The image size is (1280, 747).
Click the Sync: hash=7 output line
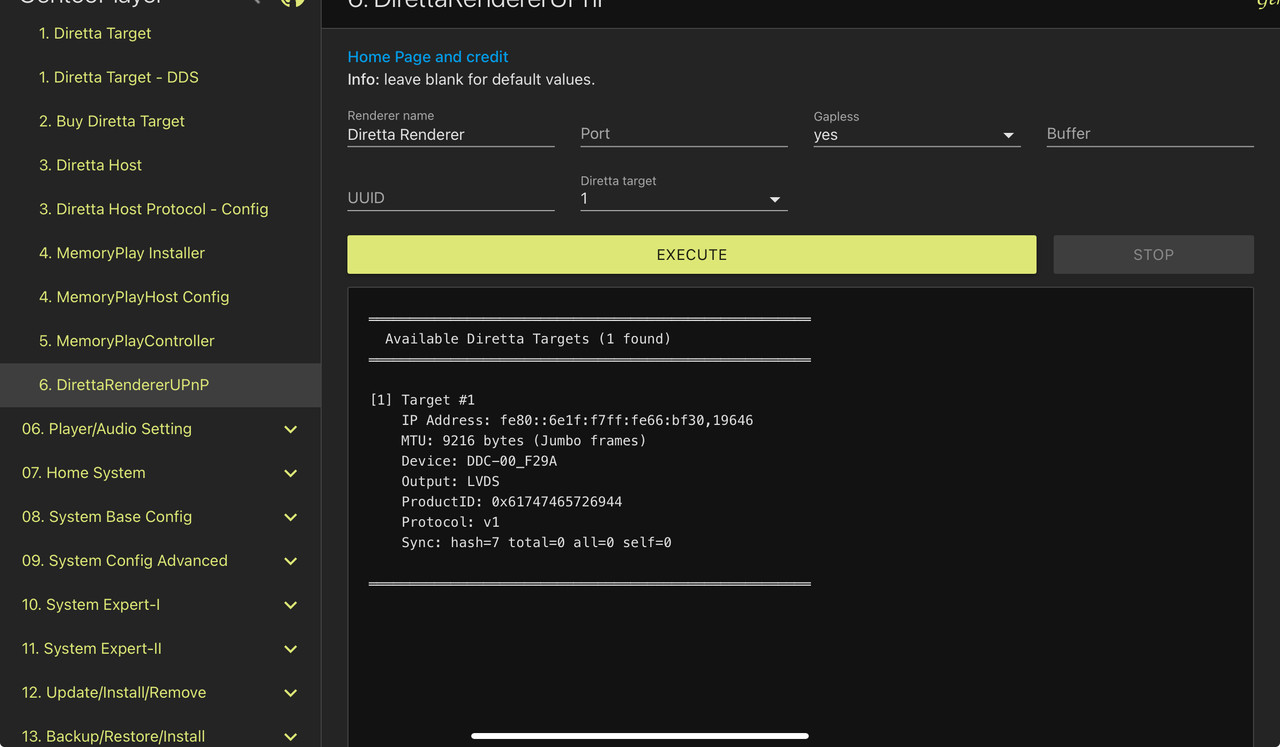(536, 542)
